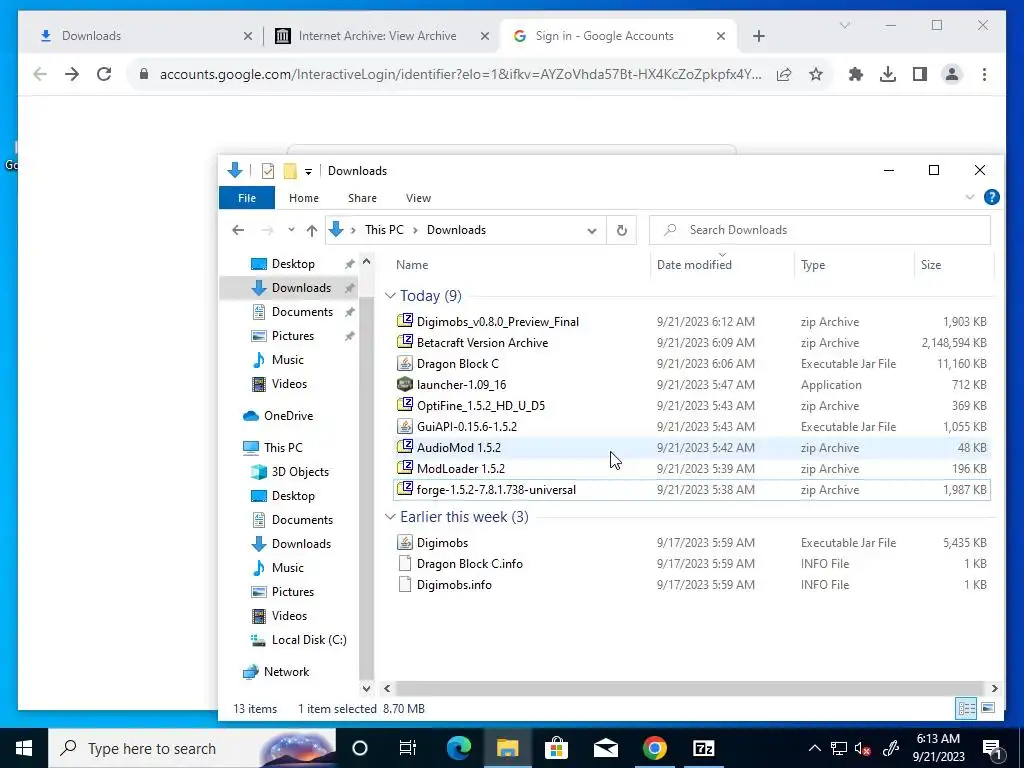Open the View ribbon tab
Viewport: 1024px width, 768px height.
click(x=418, y=198)
